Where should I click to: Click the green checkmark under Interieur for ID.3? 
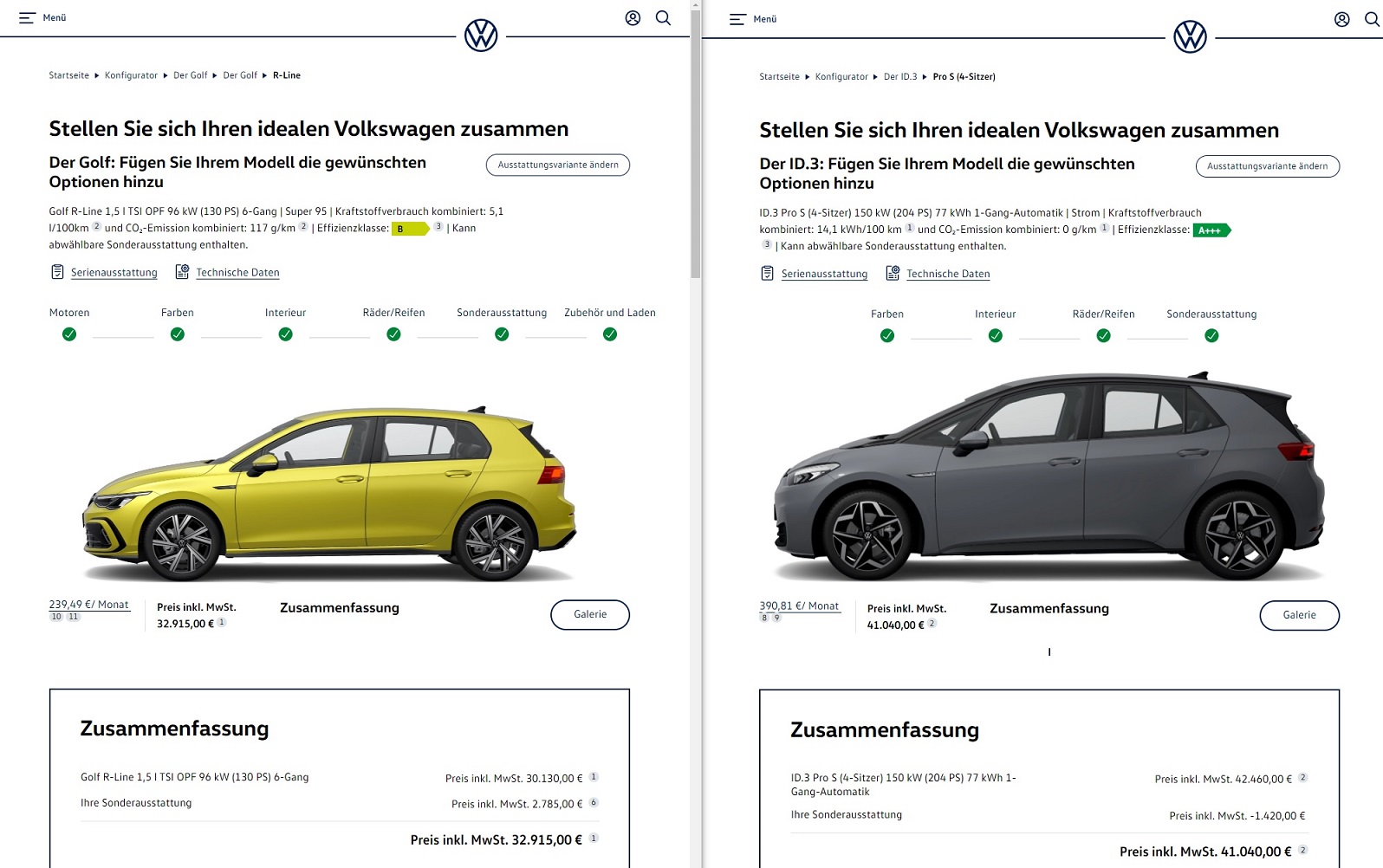(x=996, y=335)
